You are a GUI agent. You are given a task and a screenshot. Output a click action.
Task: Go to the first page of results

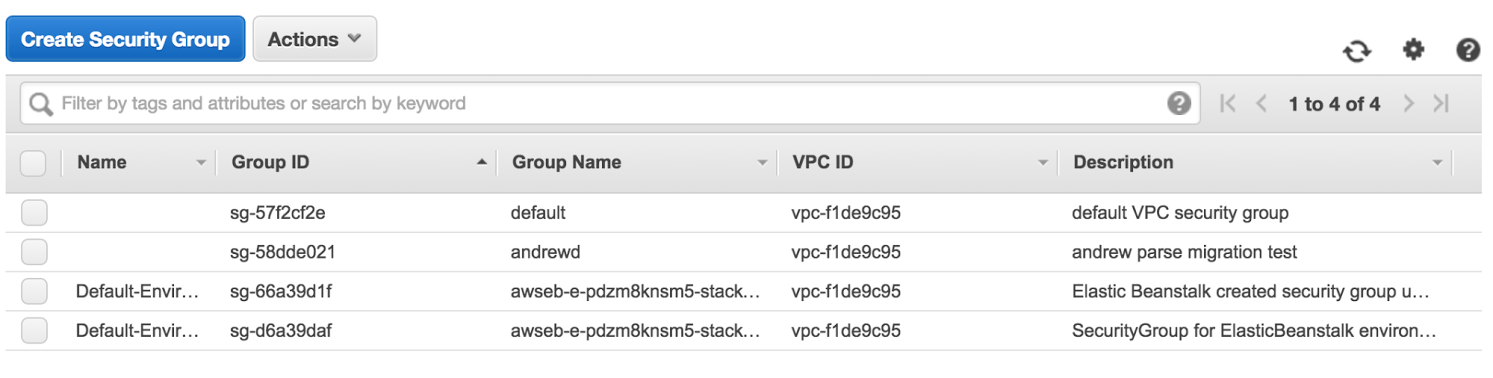pos(1229,103)
